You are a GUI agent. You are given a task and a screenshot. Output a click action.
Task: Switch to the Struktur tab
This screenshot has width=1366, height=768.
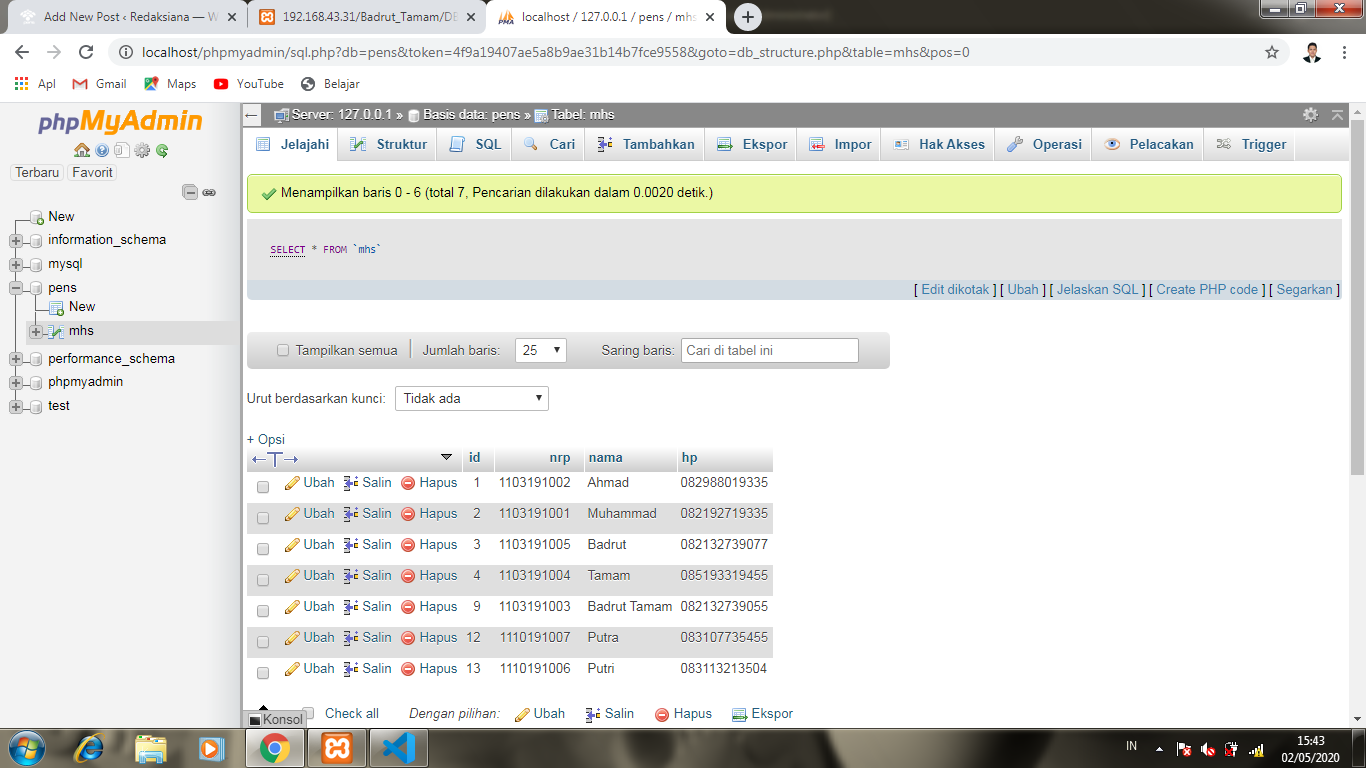(x=389, y=144)
